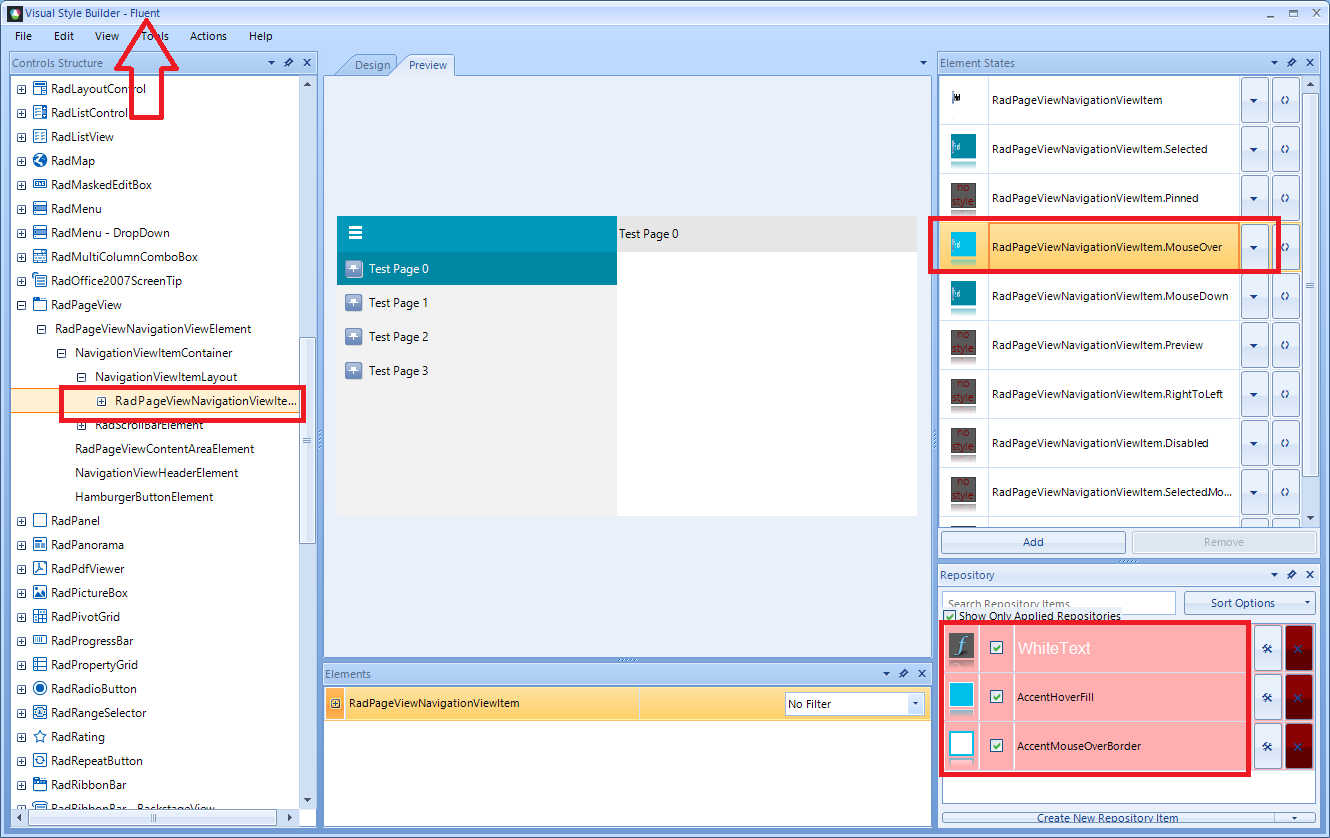Open dropdown for RadPageViewNavigationViewItem.MouseDown state
This screenshot has width=1330, height=838.
1255,296
